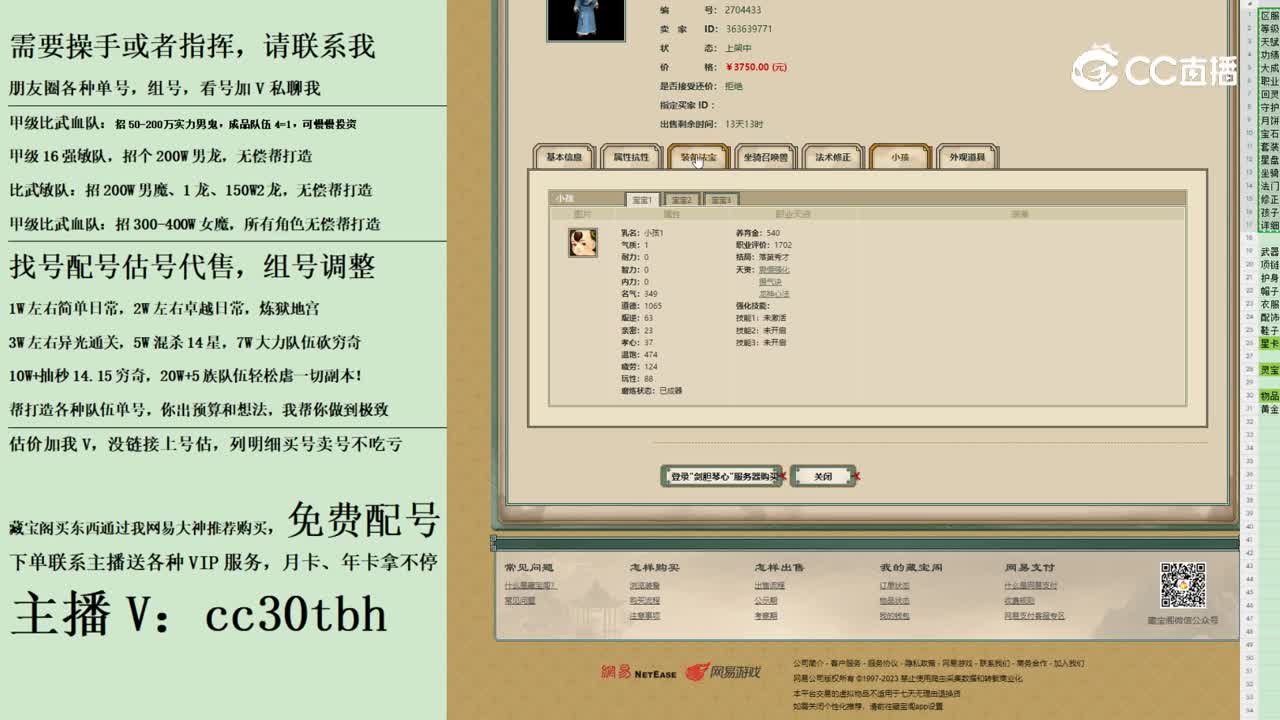Click the 藏宝阁 WeChat QR code

coord(1183,585)
